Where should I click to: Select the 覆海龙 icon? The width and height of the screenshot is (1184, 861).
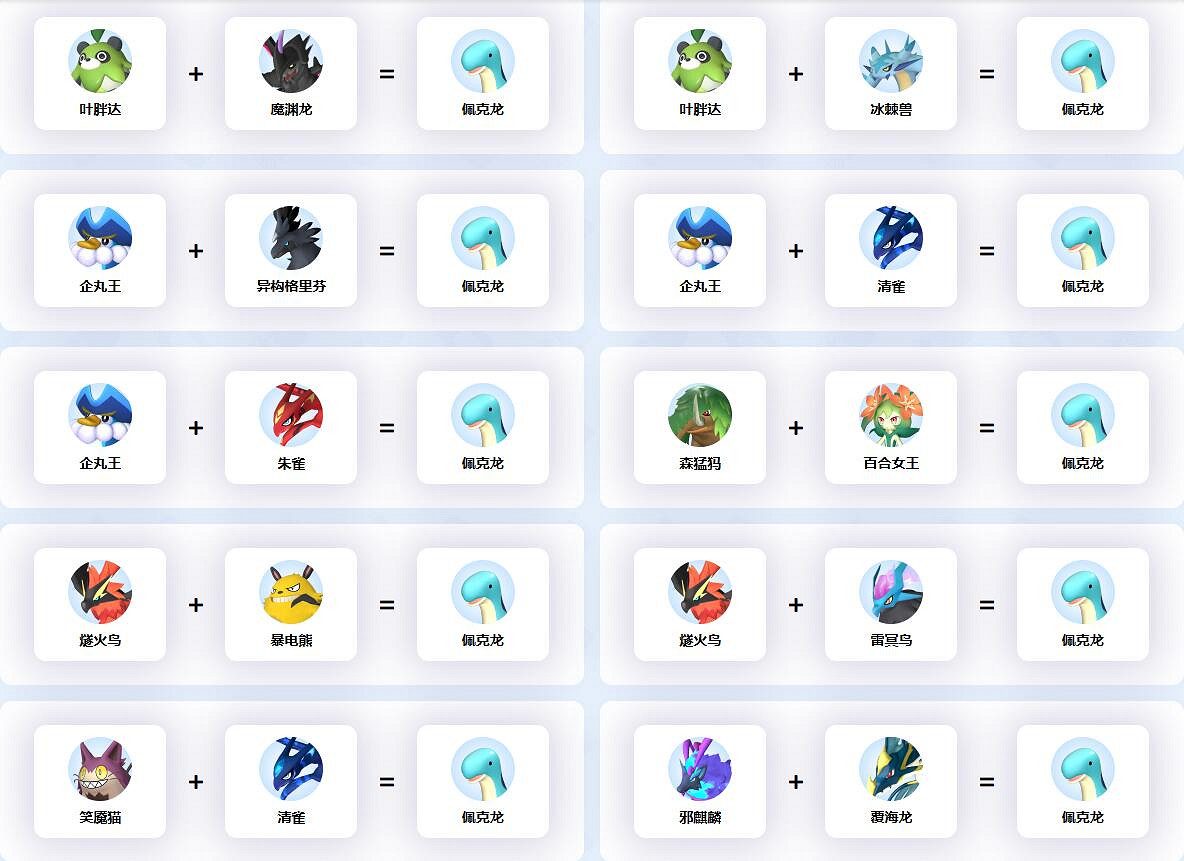(x=891, y=769)
